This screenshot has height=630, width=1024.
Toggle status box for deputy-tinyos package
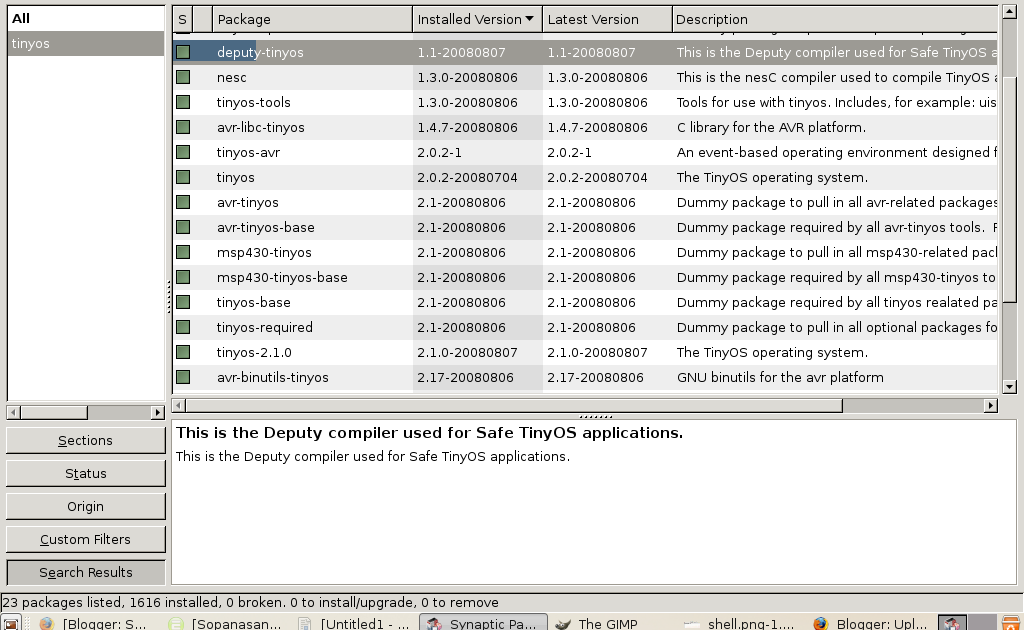click(183, 52)
